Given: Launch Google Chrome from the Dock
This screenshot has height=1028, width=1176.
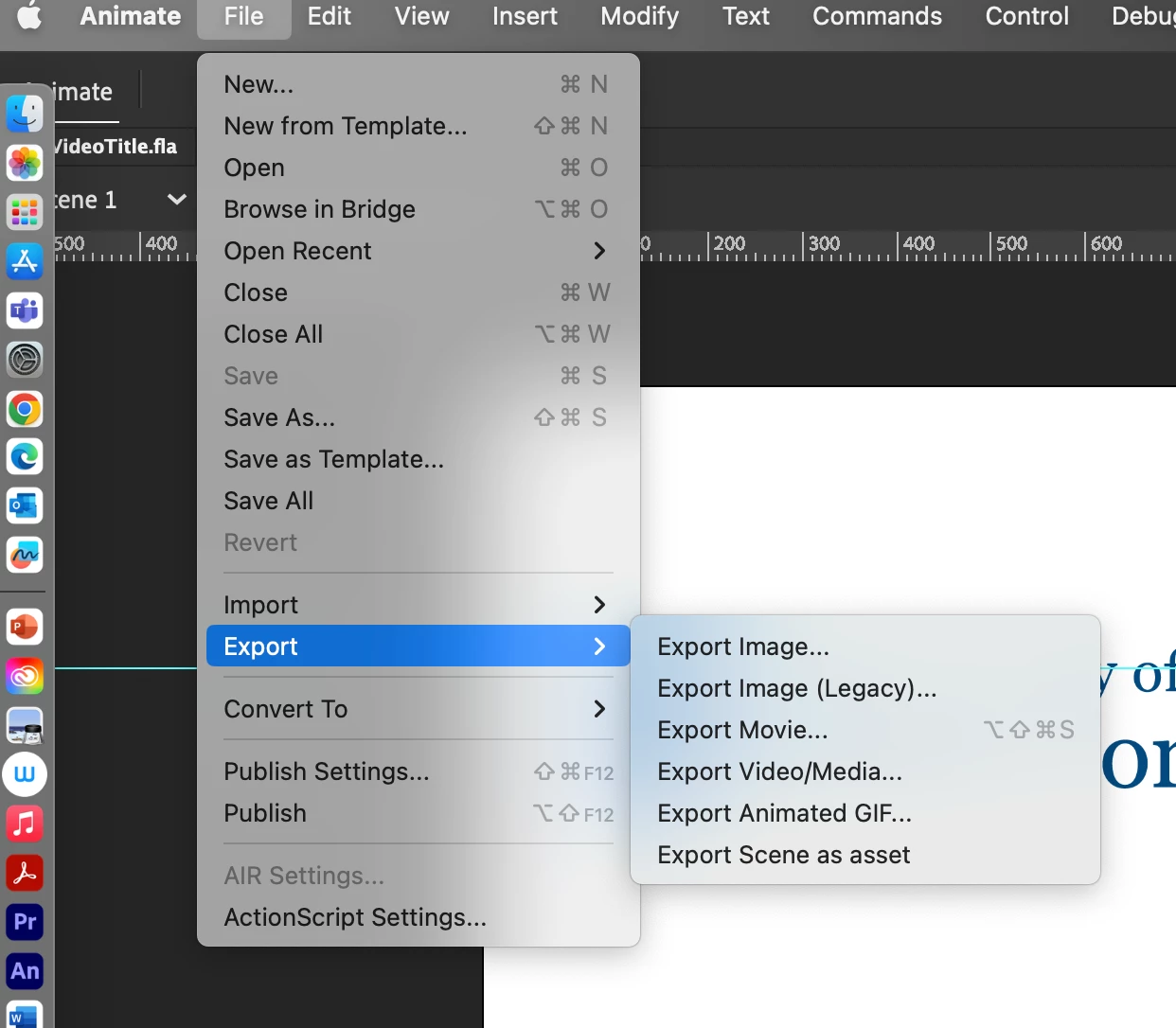Looking at the screenshot, I should [x=25, y=409].
